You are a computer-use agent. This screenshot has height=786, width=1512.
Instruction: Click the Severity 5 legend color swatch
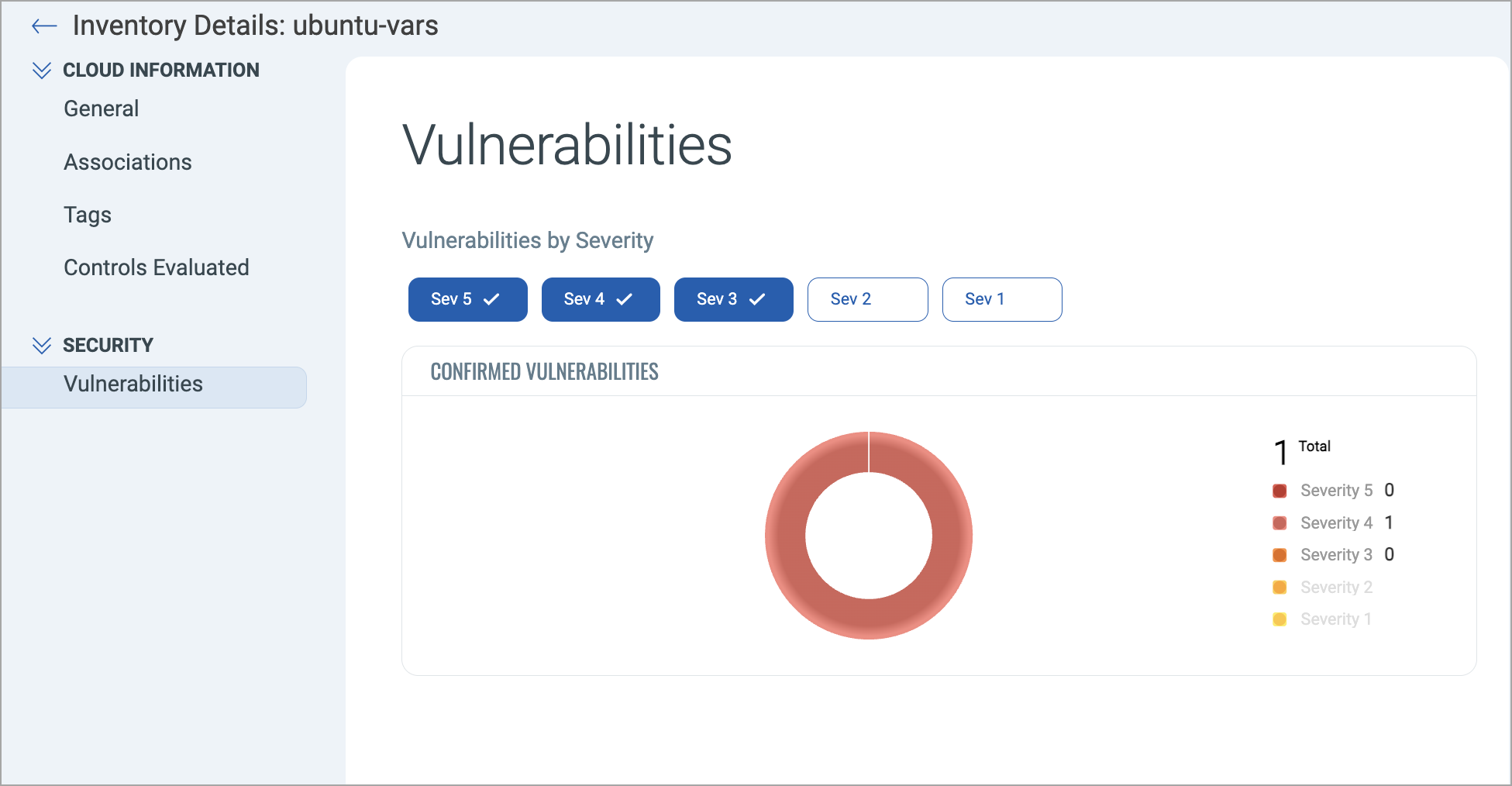(1280, 491)
